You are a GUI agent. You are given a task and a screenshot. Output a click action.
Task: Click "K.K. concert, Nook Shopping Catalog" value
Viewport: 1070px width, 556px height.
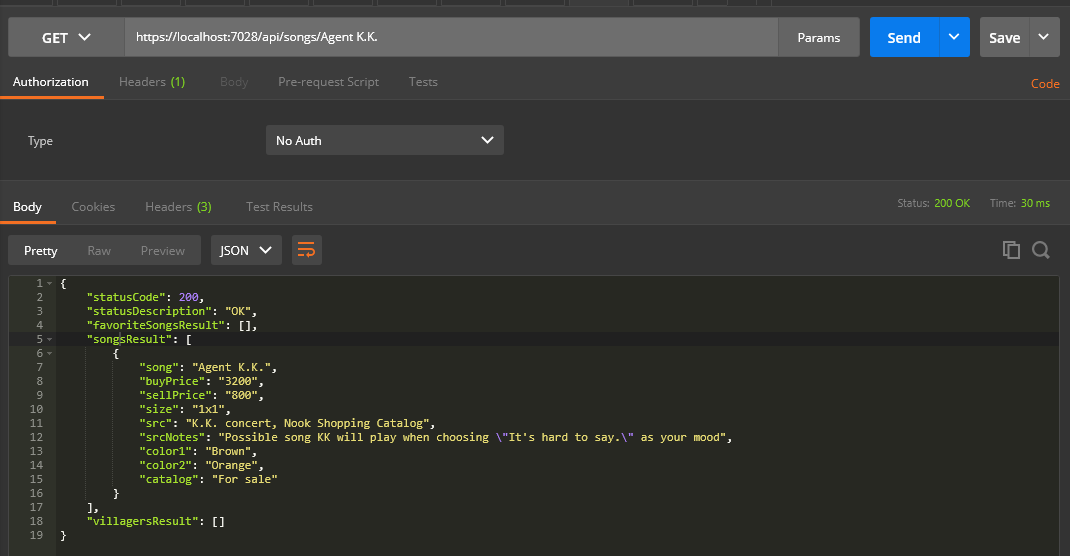[307, 423]
